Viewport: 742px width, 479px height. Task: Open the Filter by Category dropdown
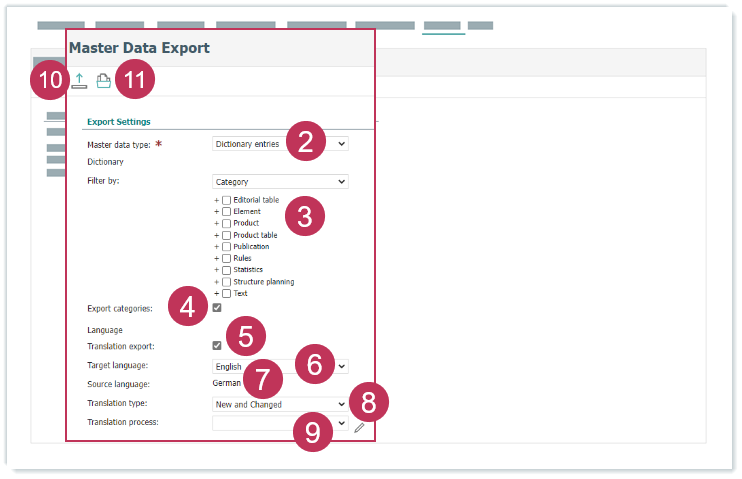tap(281, 182)
